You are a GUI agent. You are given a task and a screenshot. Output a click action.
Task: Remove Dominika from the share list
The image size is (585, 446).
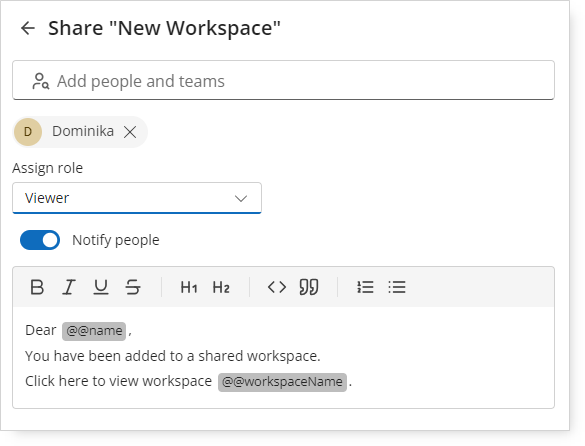coord(130,132)
